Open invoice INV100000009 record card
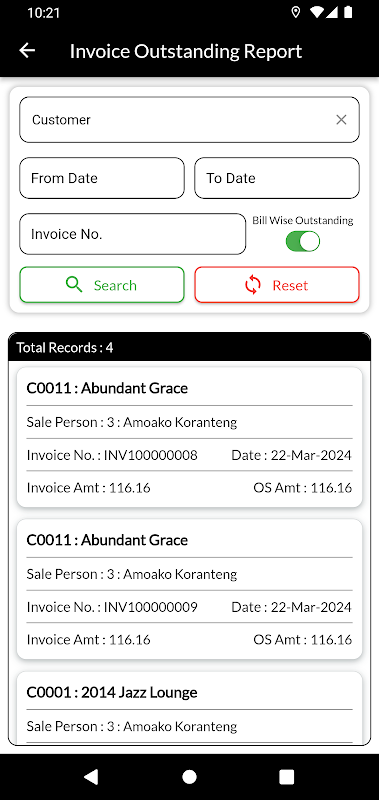The image size is (379, 800). pyautogui.click(x=189, y=589)
